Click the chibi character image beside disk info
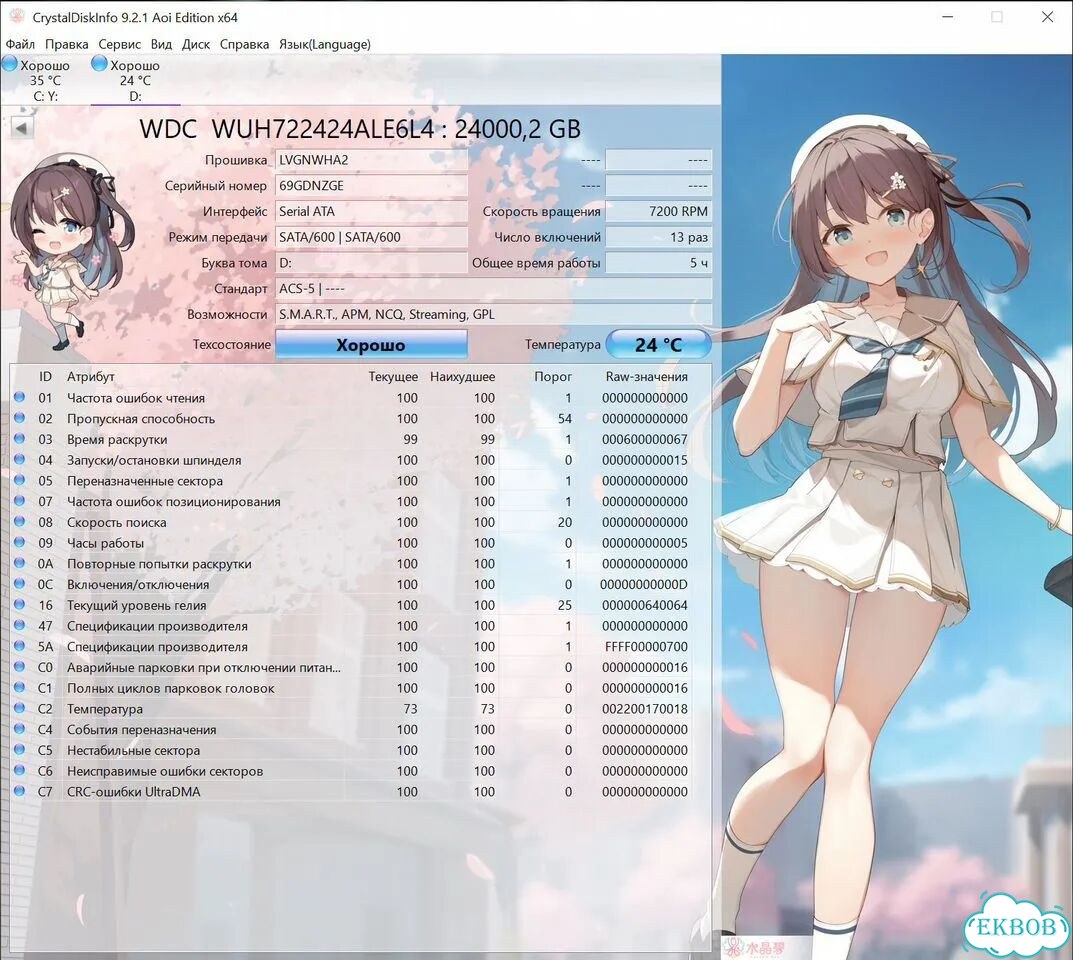This screenshot has height=960, width=1073. (x=74, y=251)
